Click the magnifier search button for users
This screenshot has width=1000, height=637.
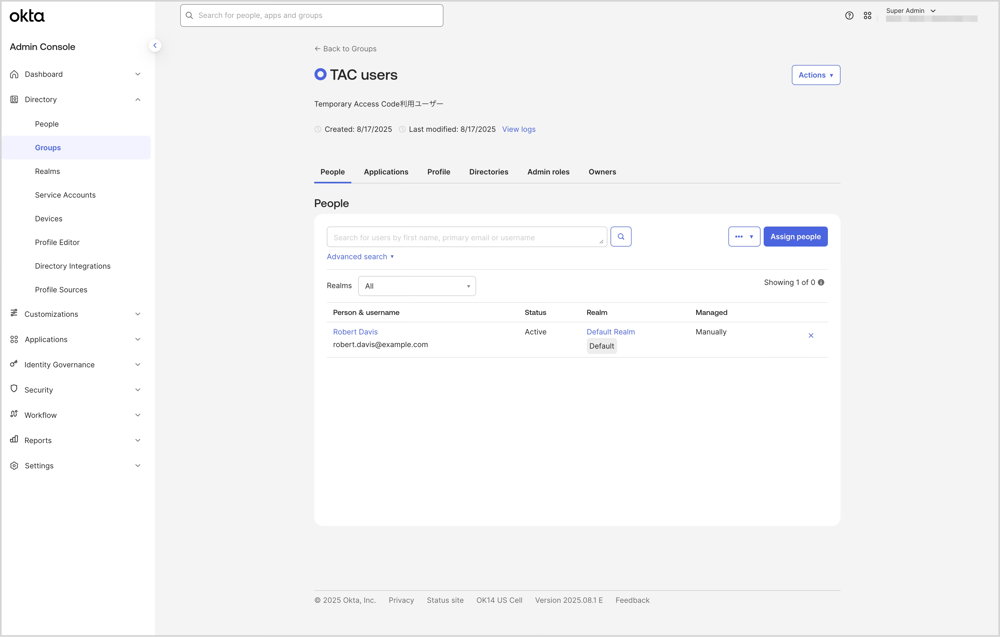coord(621,237)
